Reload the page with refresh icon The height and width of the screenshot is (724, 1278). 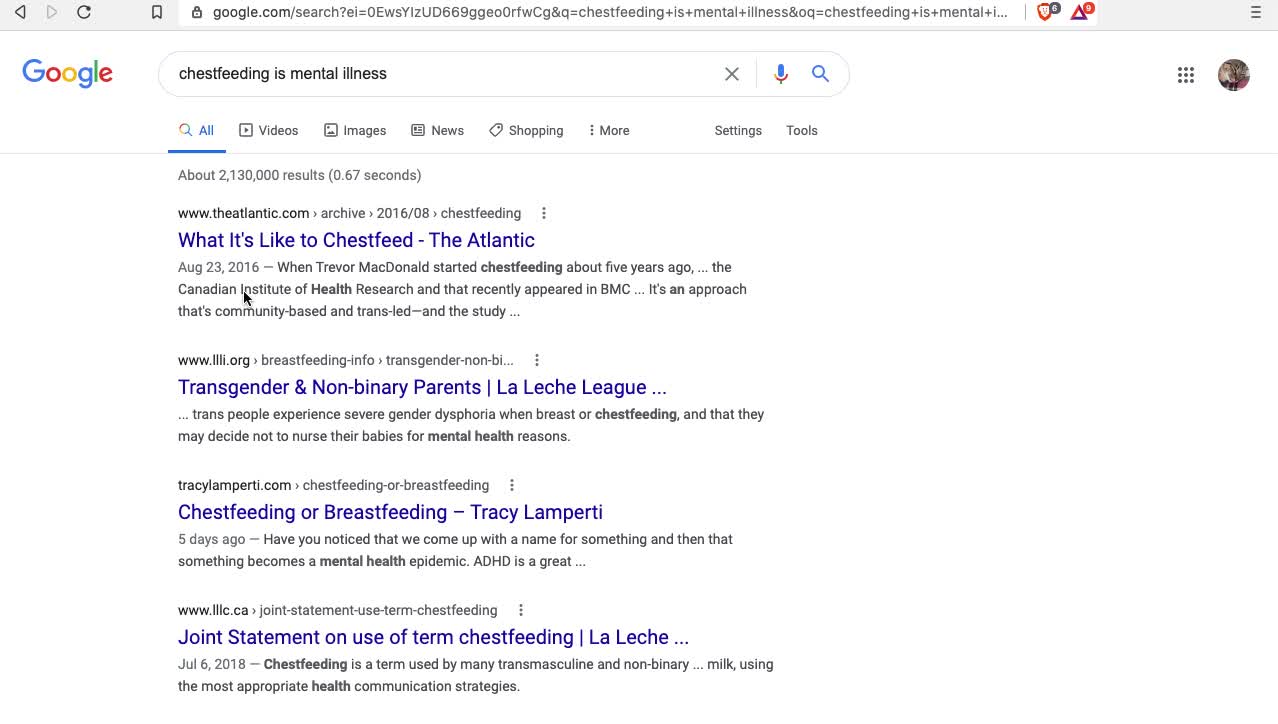(x=84, y=12)
